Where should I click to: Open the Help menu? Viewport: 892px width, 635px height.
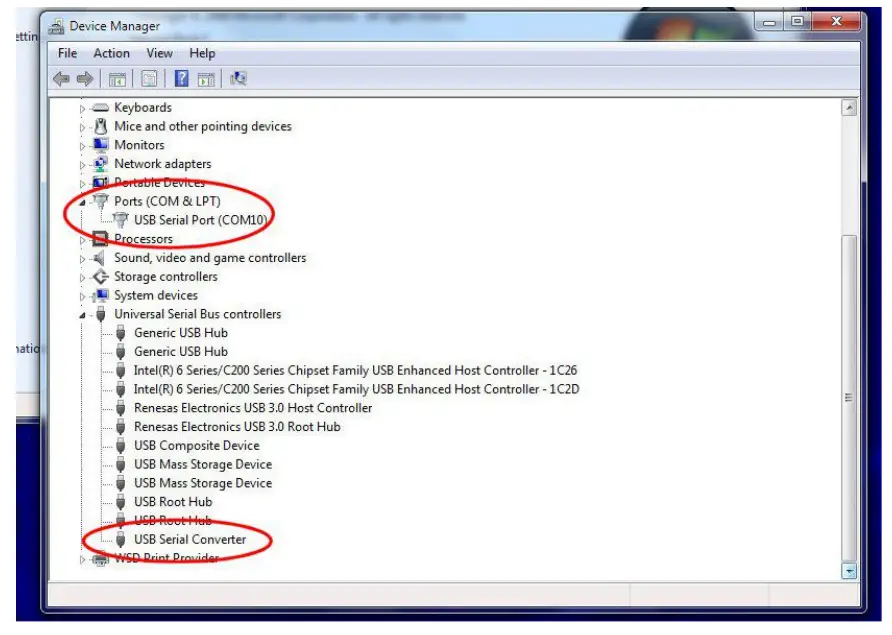click(x=202, y=53)
